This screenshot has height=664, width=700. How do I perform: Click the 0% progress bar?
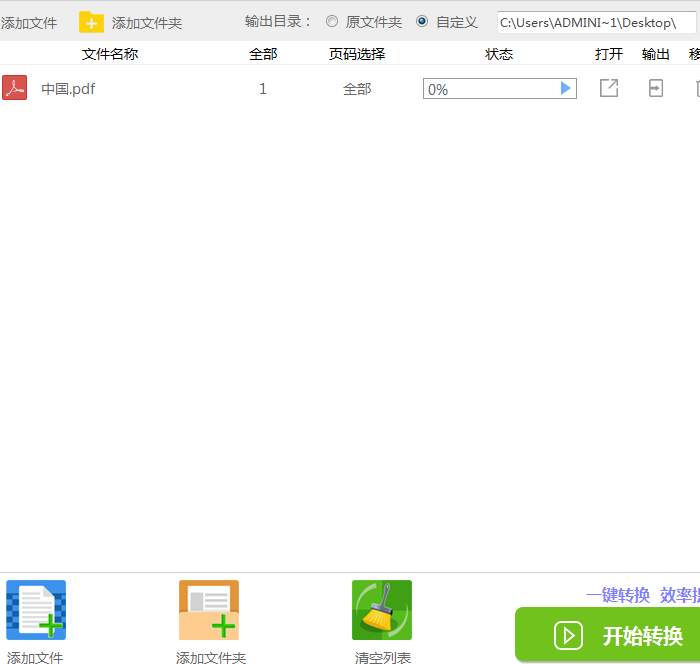click(x=500, y=88)
